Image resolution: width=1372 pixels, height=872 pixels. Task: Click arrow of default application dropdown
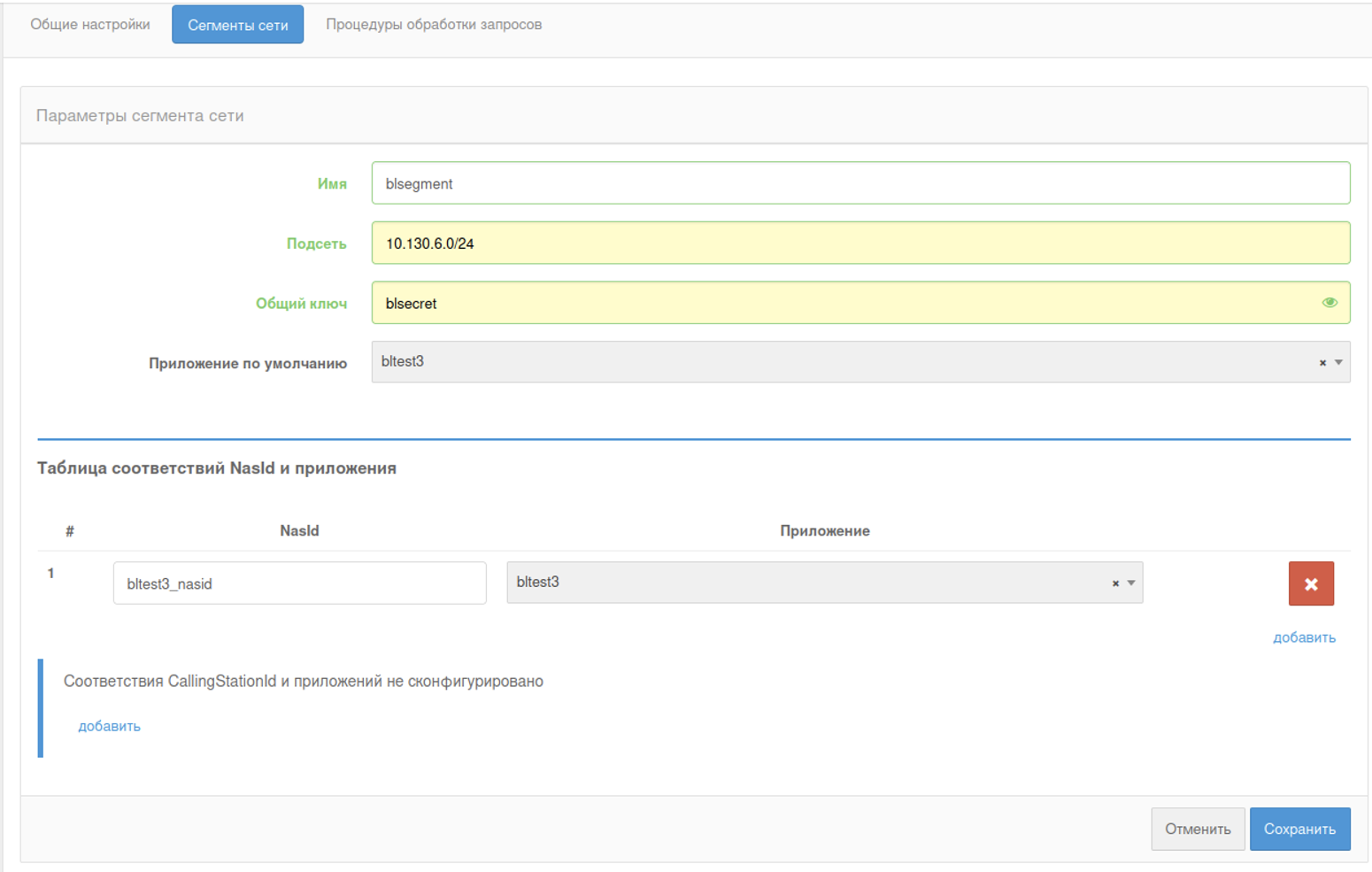pyautogui.click(x=1338, y=363)
